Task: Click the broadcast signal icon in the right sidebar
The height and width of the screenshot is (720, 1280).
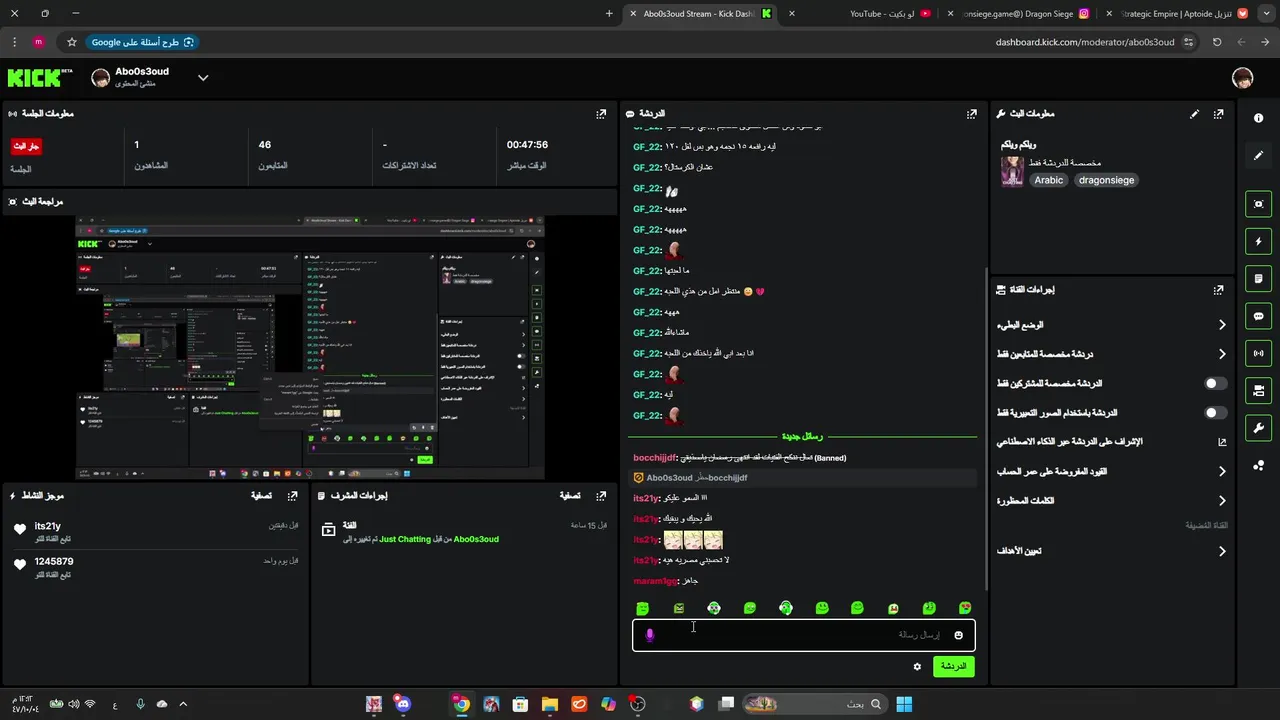Action: click(x=1258, y=353)
